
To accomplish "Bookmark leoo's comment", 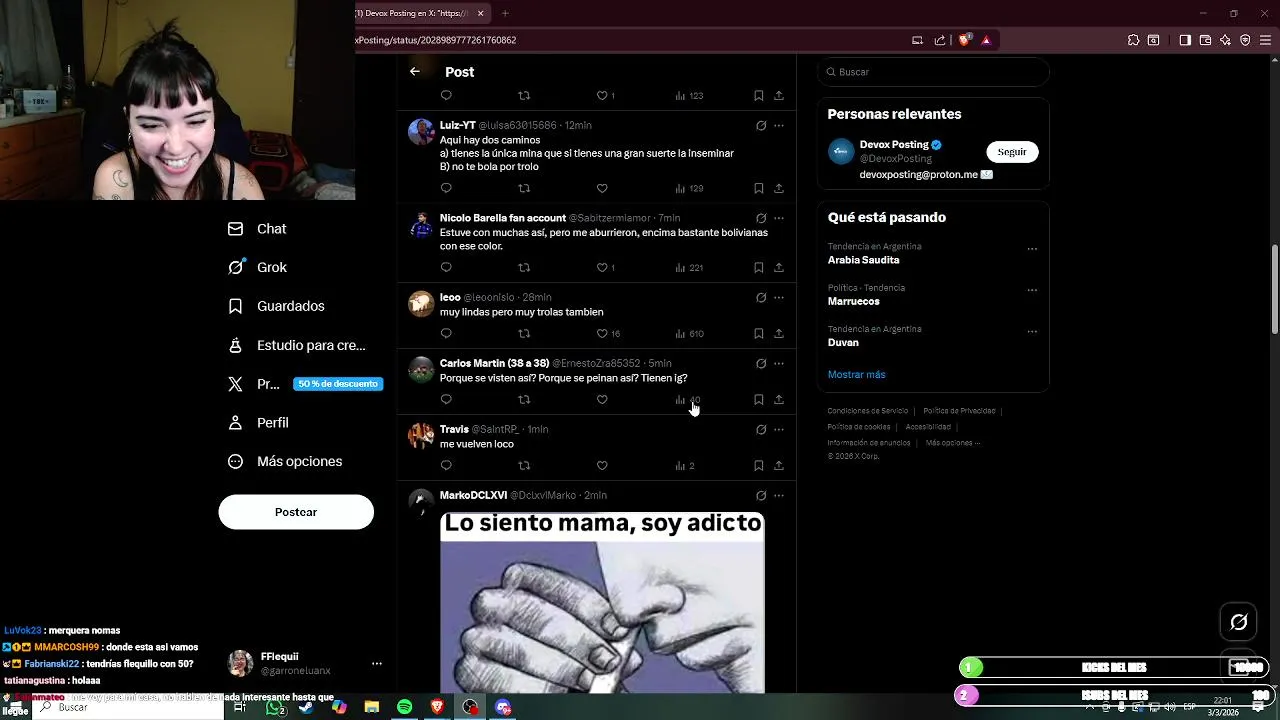I will pyautogui.click(x=758, y=333).
